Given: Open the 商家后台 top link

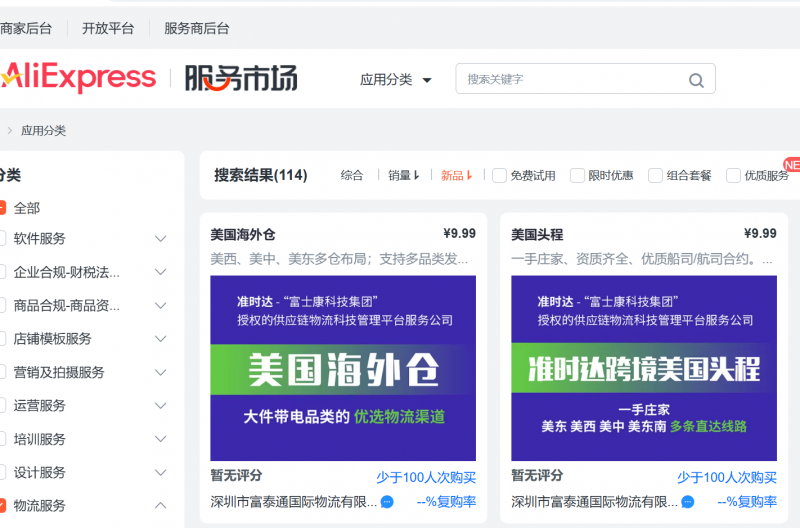Looking at the screenshot, I should [26, 29].
